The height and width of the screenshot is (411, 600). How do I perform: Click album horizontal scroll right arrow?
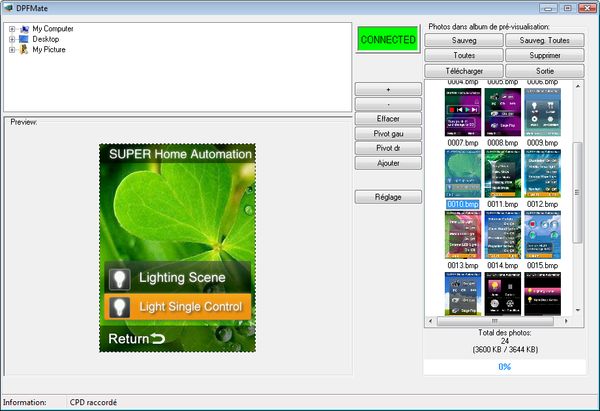[566, 321]
